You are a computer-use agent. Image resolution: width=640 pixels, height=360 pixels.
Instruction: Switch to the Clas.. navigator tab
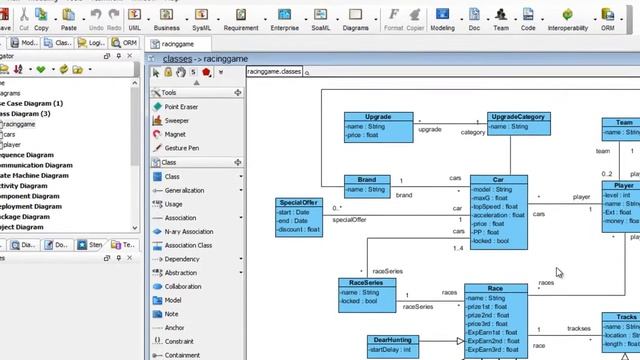[x=58, y=42]
